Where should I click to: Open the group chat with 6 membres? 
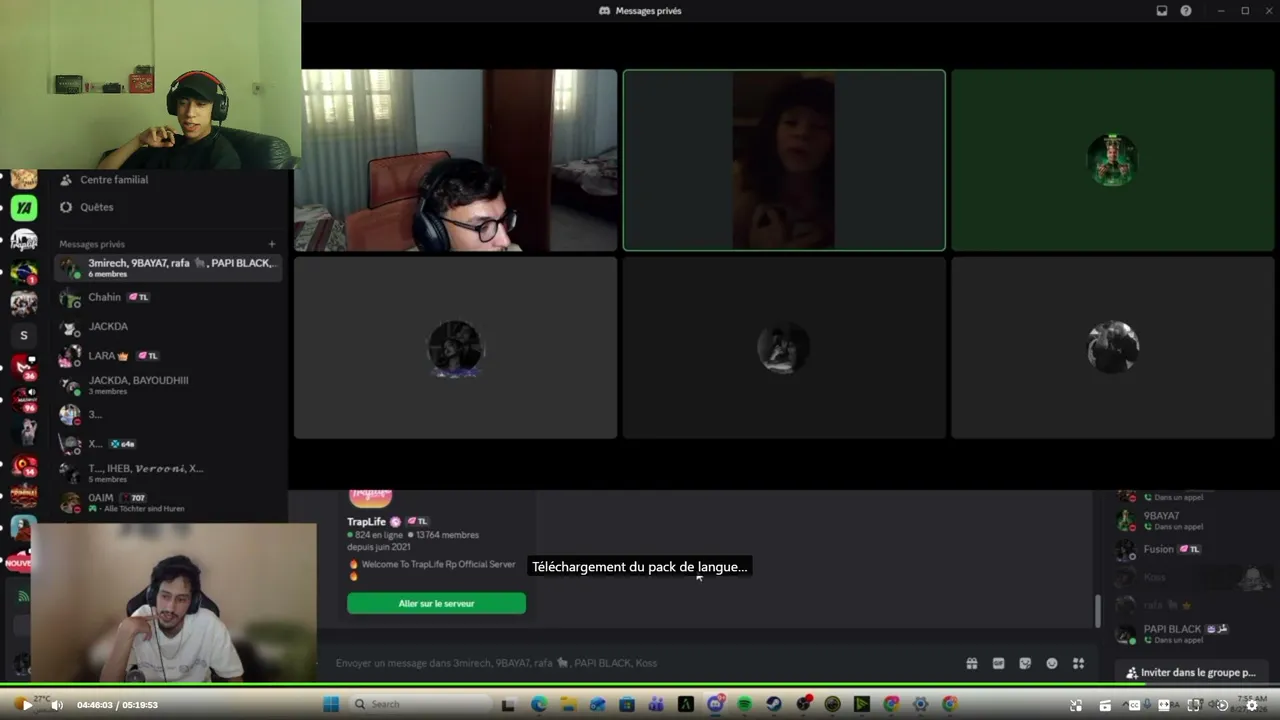tap(168, 268)
